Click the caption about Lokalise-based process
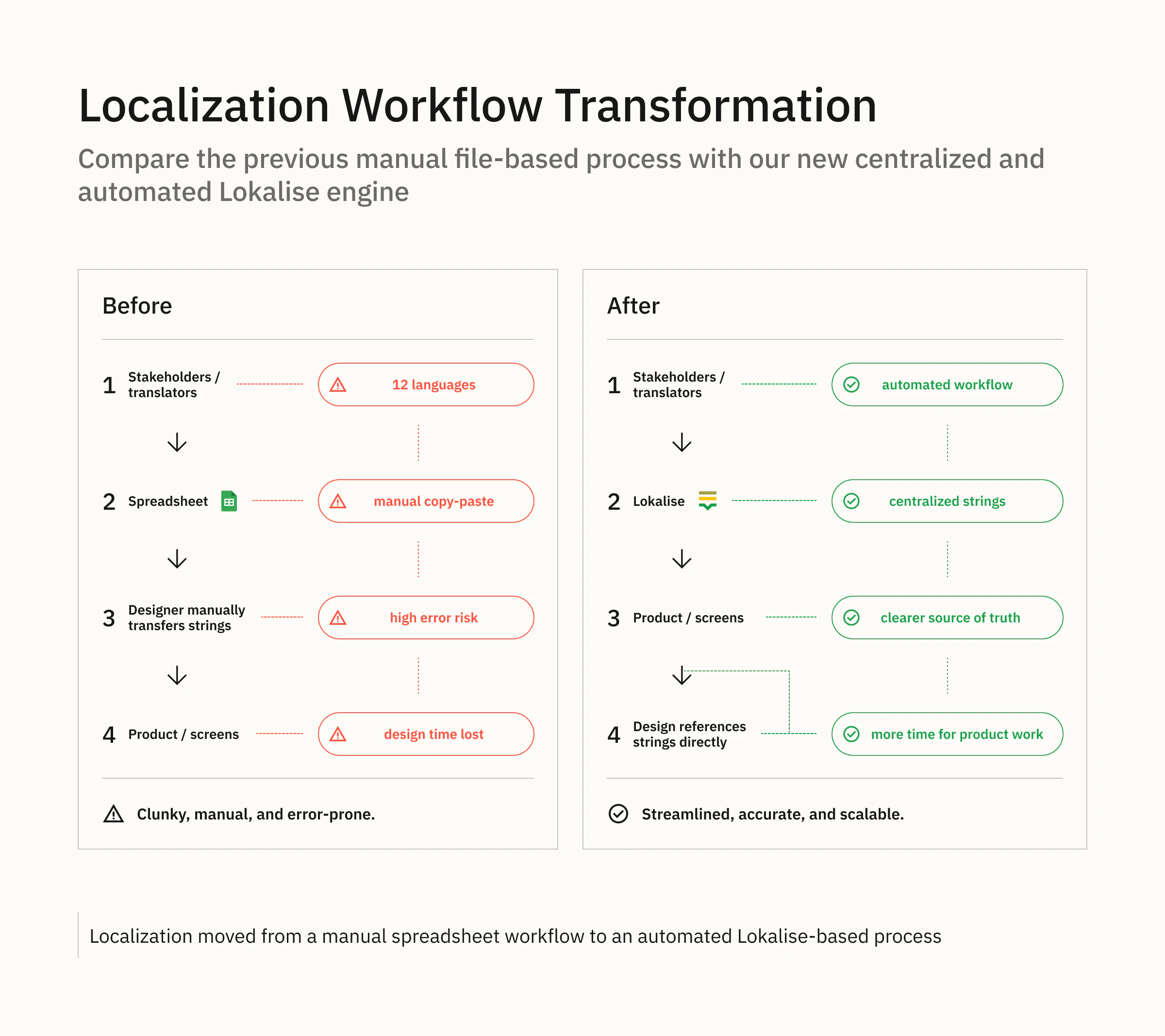 click(515, 936)
